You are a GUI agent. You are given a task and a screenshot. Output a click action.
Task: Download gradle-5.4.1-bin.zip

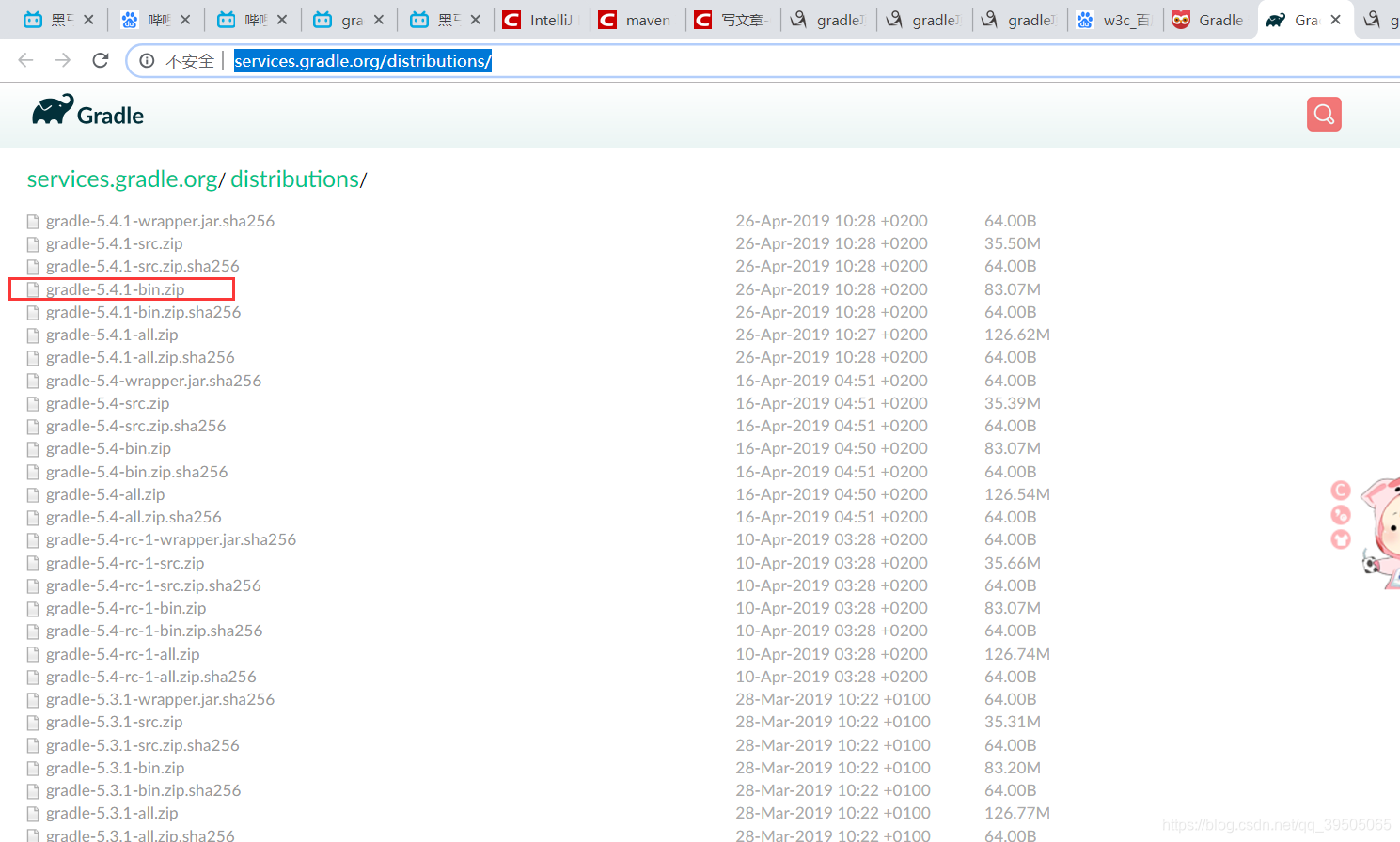[x=115, y=289]
